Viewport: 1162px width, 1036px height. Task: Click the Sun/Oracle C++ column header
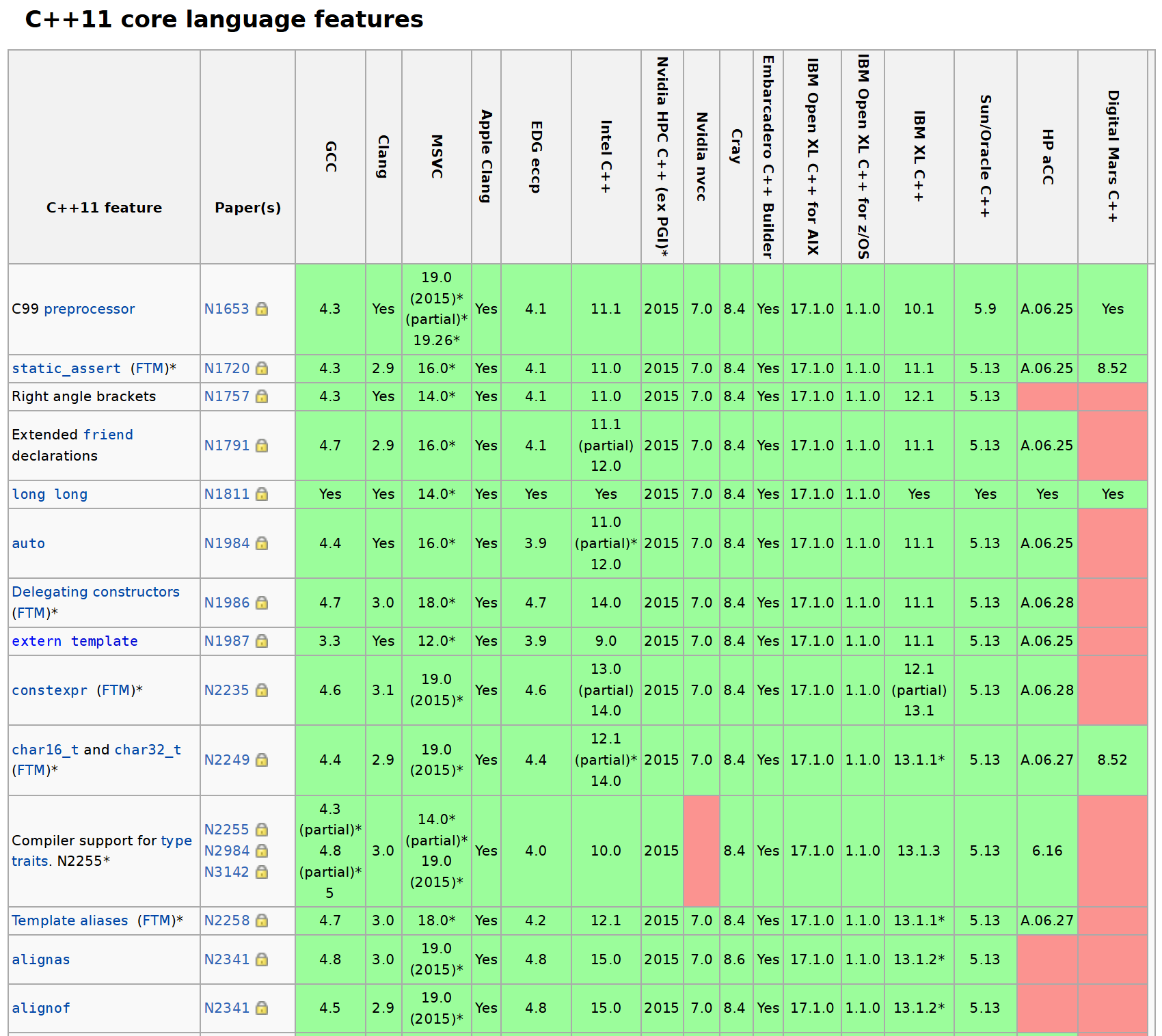pyautogui.click(x=986, y=156)
